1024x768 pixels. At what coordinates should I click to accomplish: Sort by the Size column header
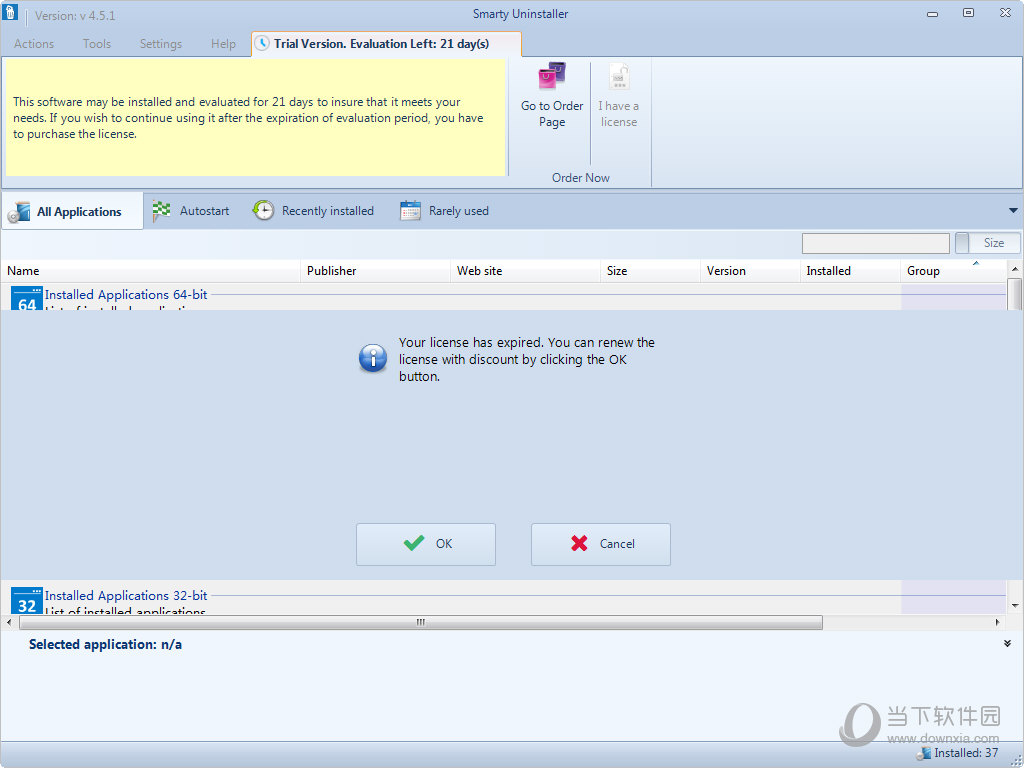pyautogui.click(x=650, y=270)
